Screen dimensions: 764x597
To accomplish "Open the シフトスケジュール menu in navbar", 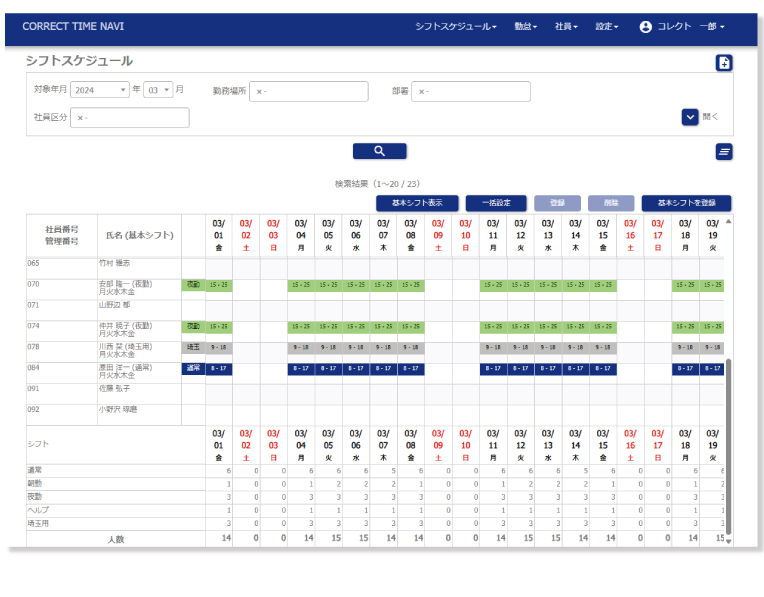I will [x=456, y=27].
